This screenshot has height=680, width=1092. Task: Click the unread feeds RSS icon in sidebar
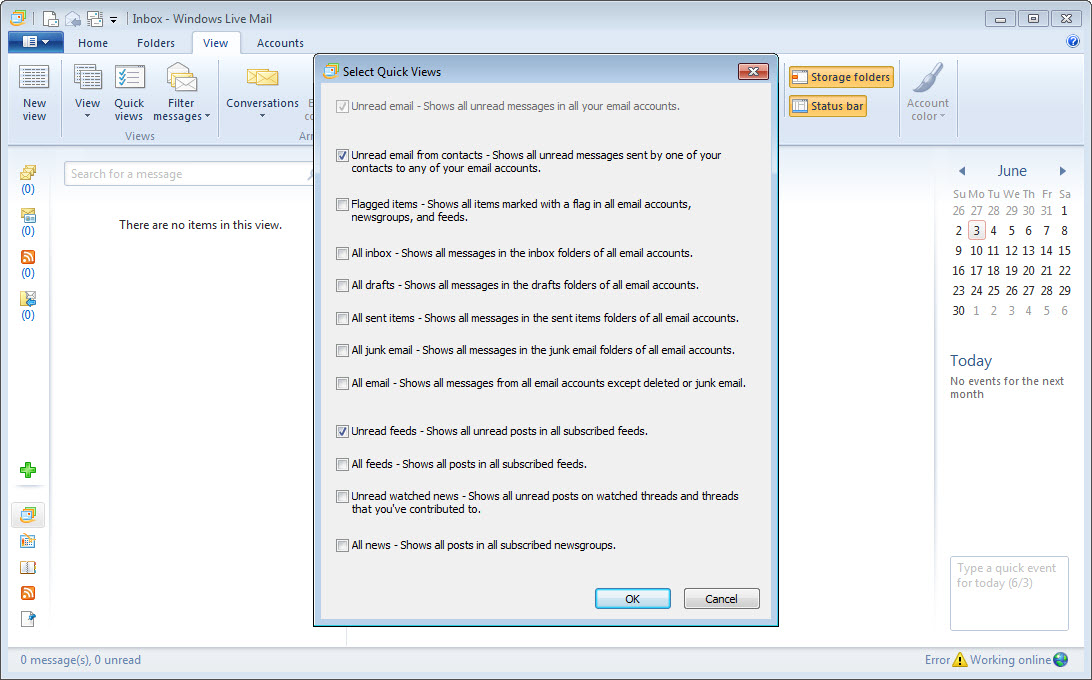click(x=28, y=257)
